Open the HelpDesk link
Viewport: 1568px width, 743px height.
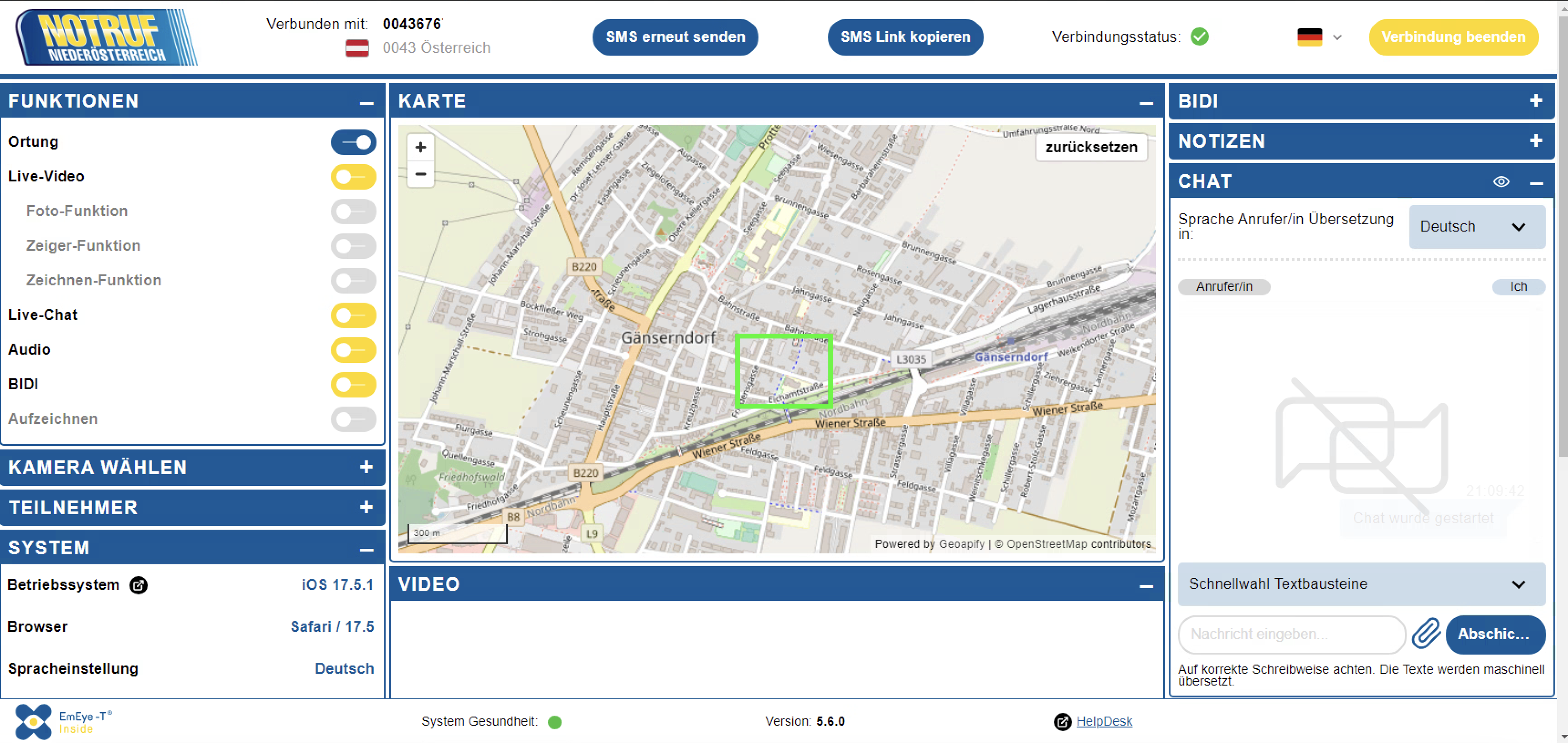[x=1104, y=721]
